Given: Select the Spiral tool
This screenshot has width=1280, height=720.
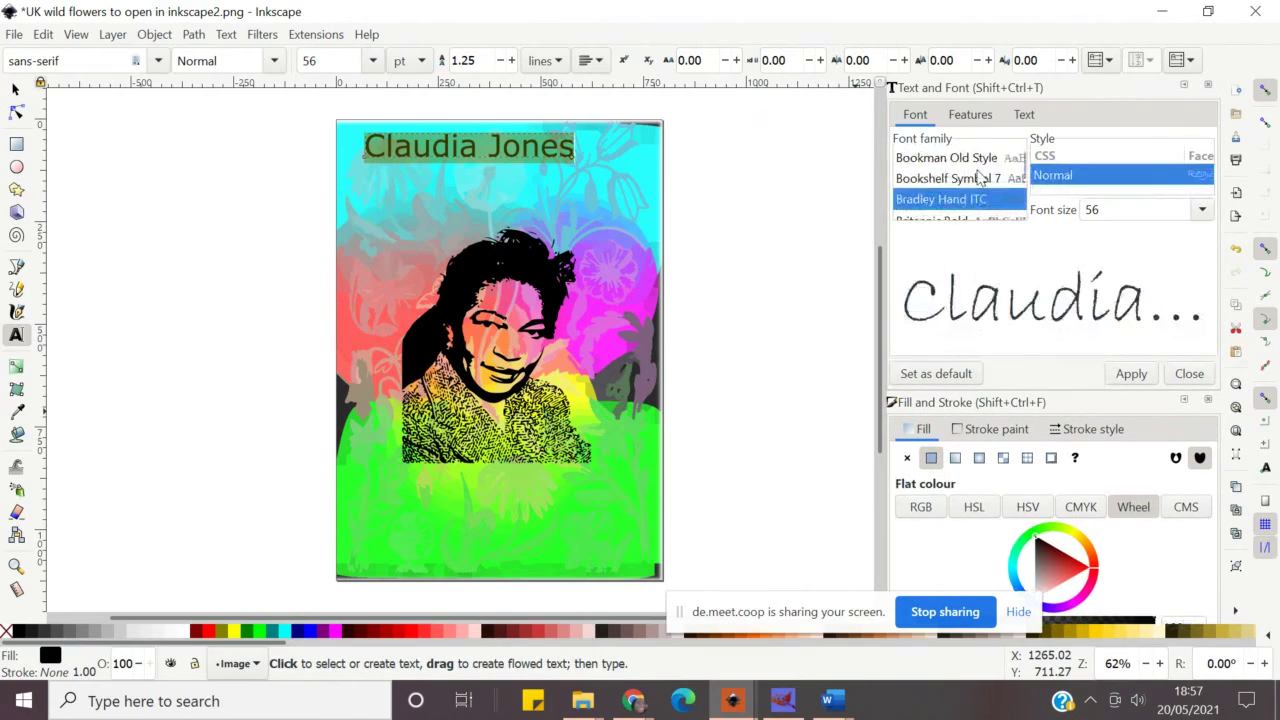Looking at the screenshot, I should 16,235.
